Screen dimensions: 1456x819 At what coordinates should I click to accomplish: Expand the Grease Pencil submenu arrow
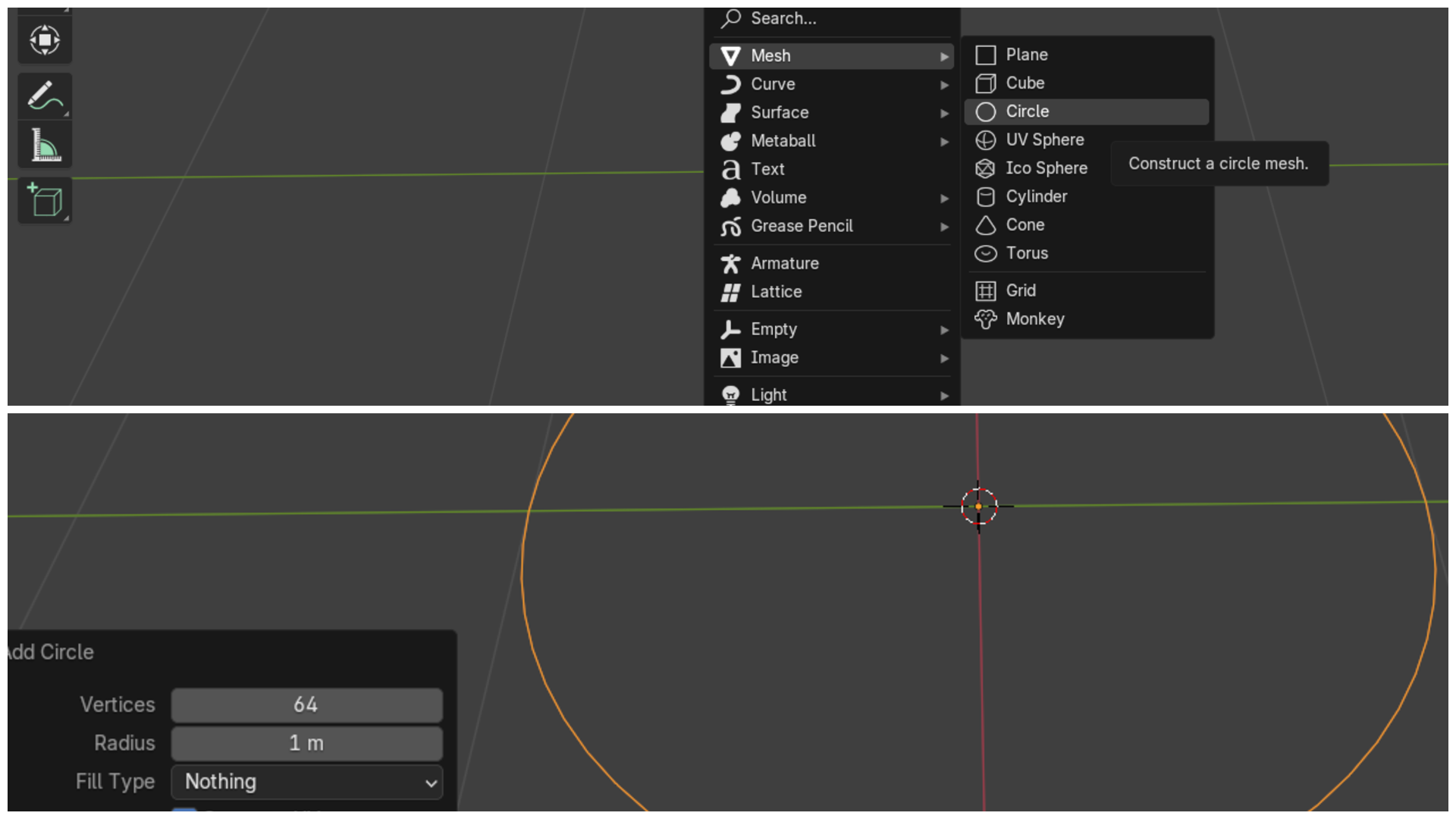(x=944, y=227)
